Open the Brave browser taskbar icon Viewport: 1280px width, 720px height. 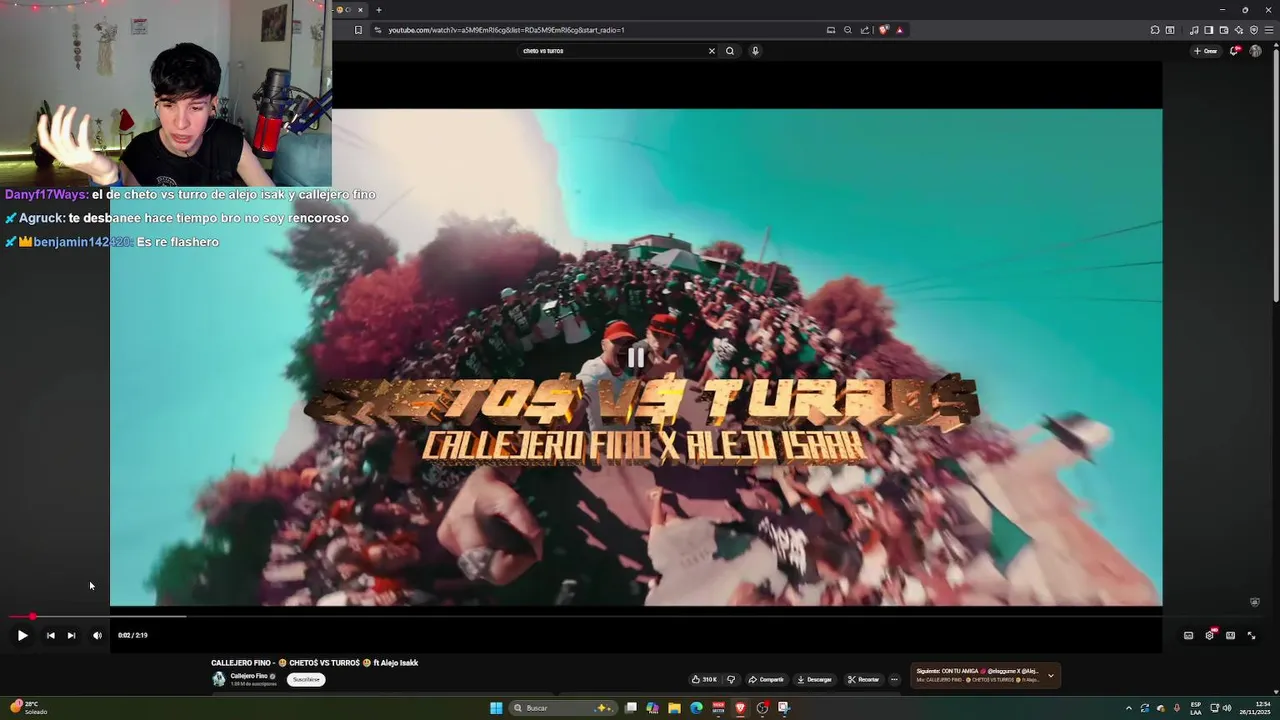(x=741, y=708)
